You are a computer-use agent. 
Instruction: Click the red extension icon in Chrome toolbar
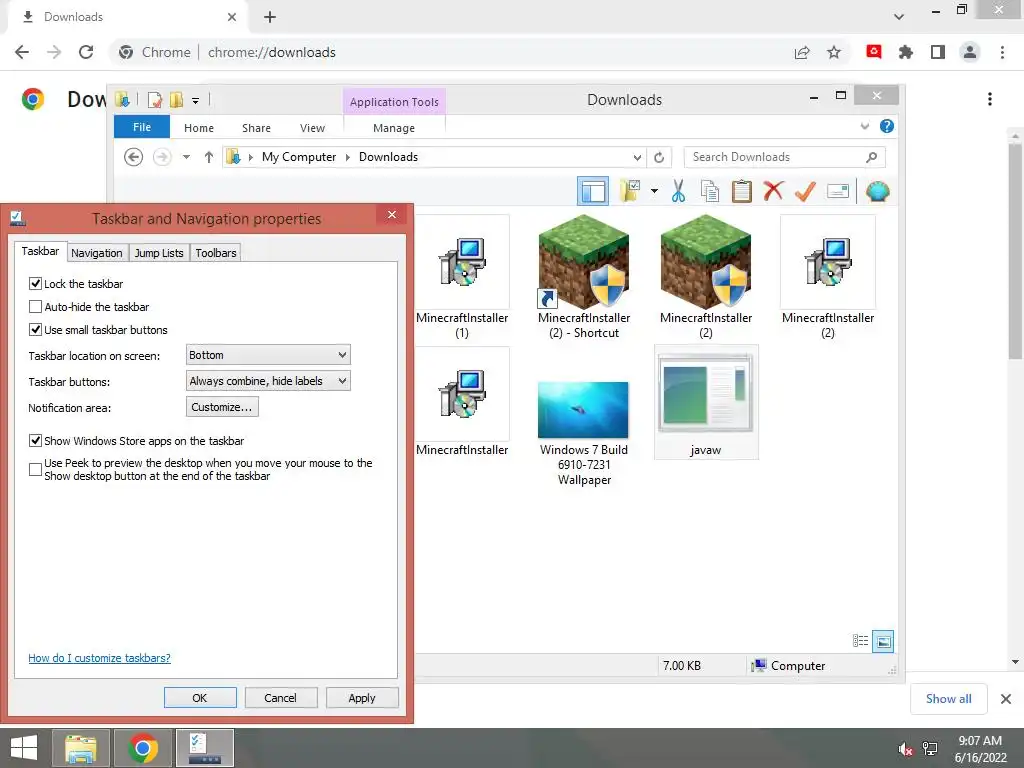point(874,52)
